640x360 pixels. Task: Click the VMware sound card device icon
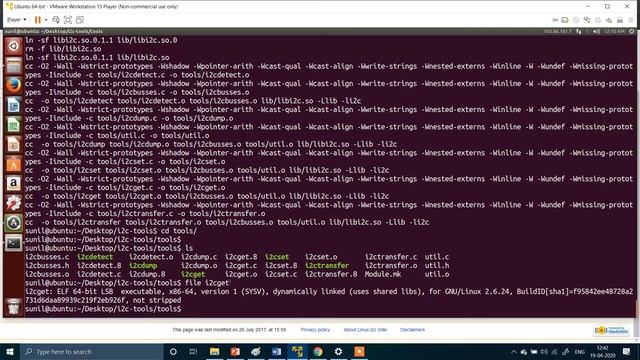(609, 20)
